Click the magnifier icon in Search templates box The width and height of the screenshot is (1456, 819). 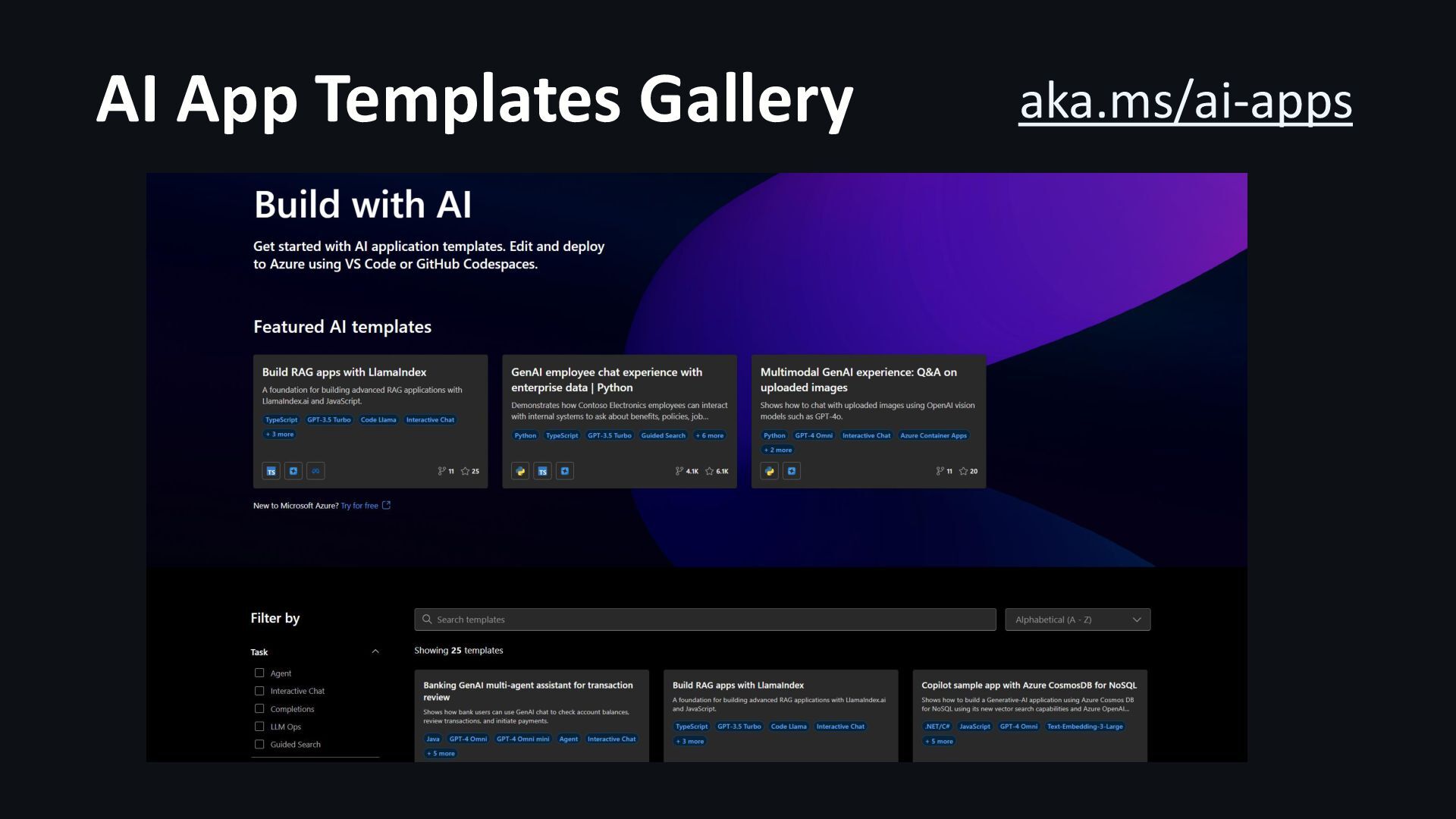[x=427, y=620]
